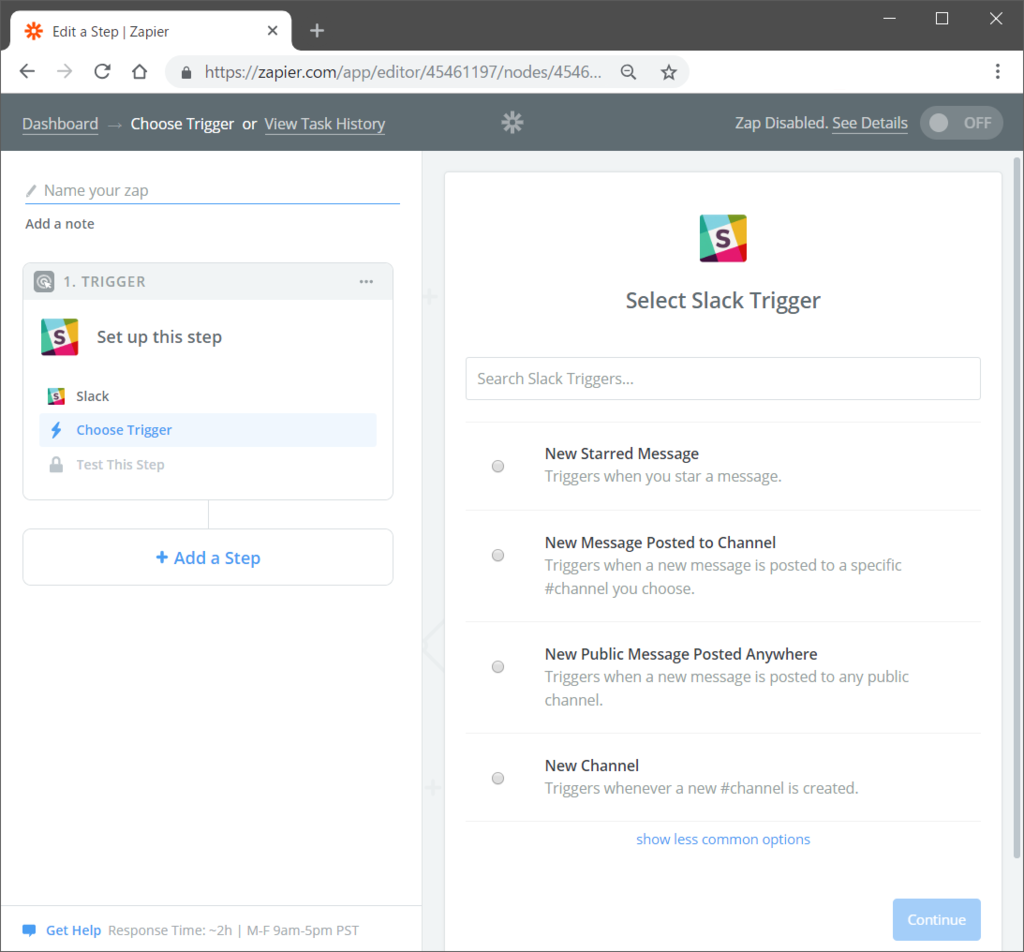Click the lock icon next to Test This Step
1024x952 pixels.
point(56,464)
